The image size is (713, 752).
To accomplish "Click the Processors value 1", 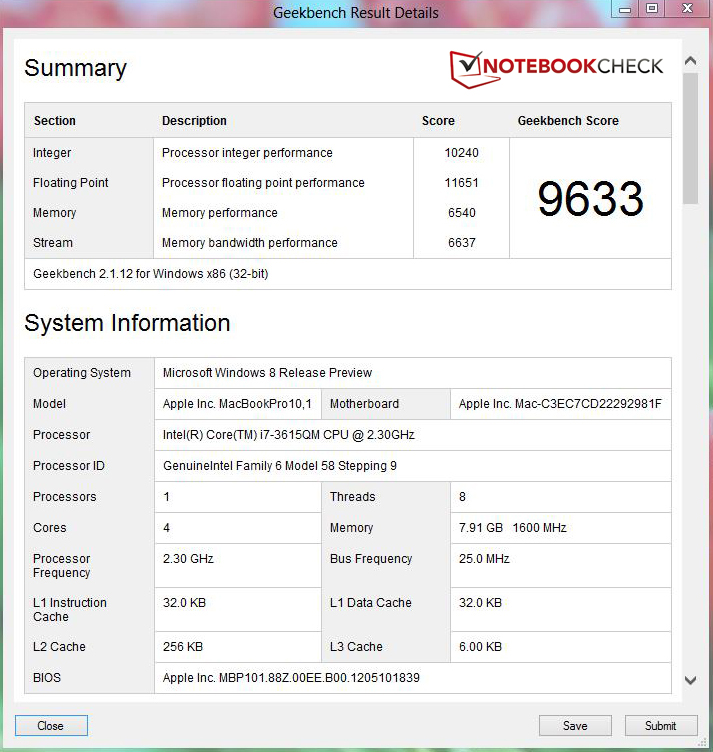I will coord(166,497).
